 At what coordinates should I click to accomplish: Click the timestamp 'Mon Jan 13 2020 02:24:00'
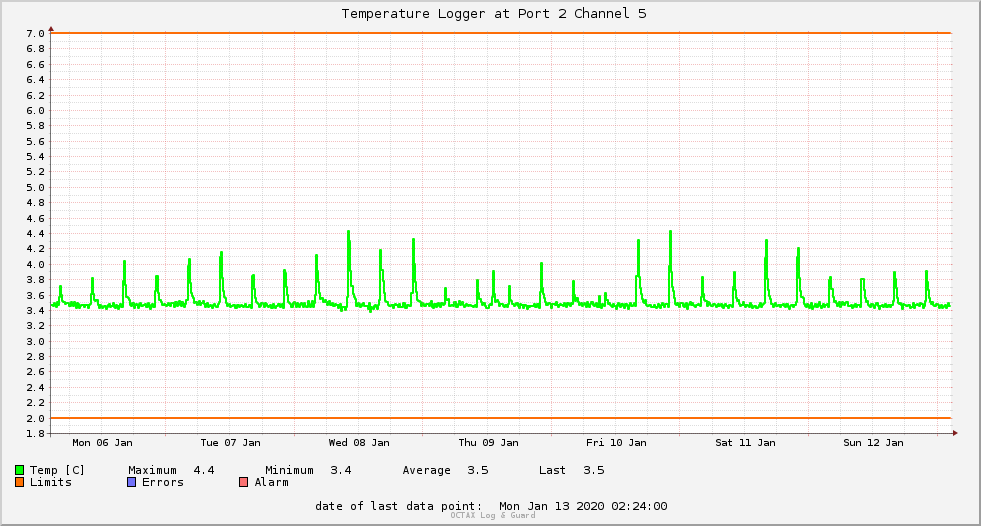click(583, 506)
